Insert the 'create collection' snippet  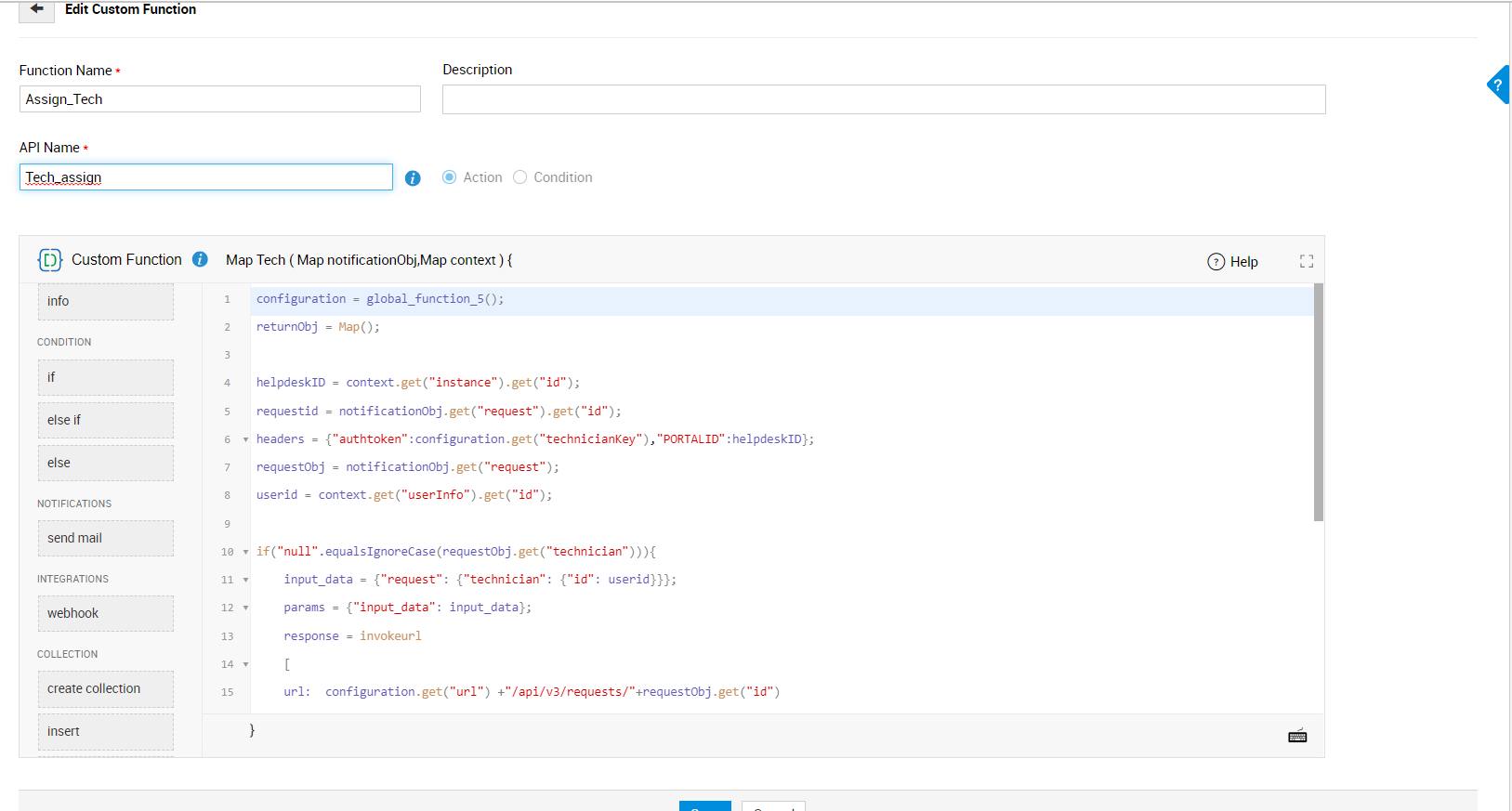(105, 688)
